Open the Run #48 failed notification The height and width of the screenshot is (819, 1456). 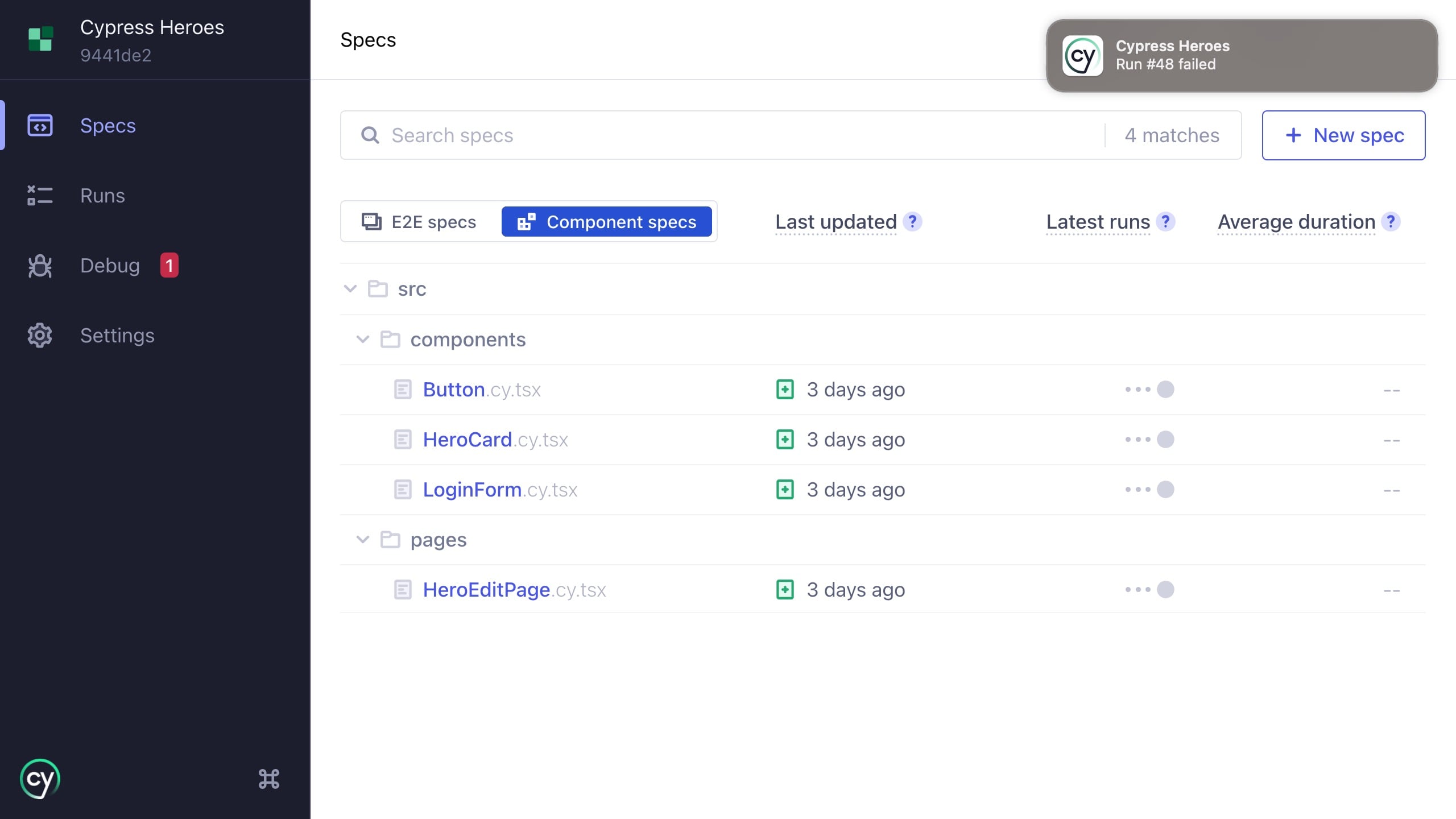pyautogui.click(x=1241, y=55)
